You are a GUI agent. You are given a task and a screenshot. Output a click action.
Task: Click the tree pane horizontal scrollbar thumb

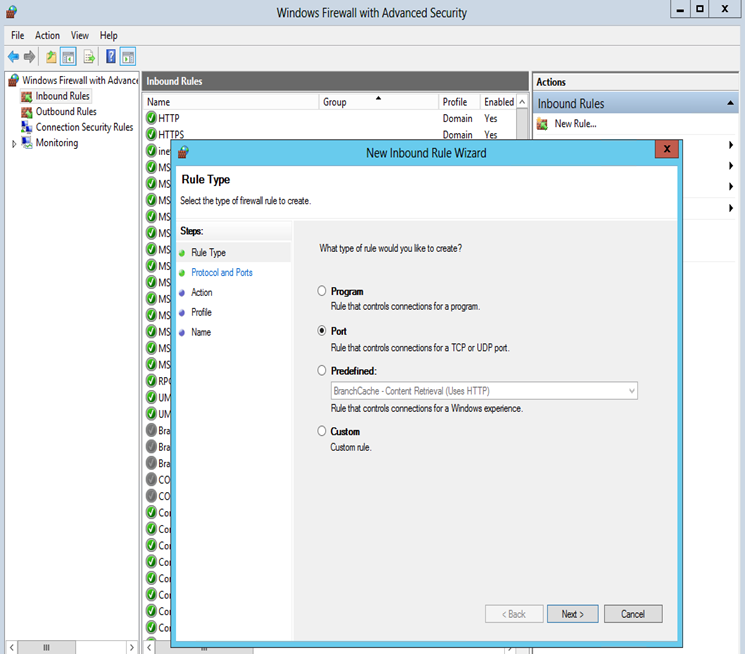pos(46,647)
